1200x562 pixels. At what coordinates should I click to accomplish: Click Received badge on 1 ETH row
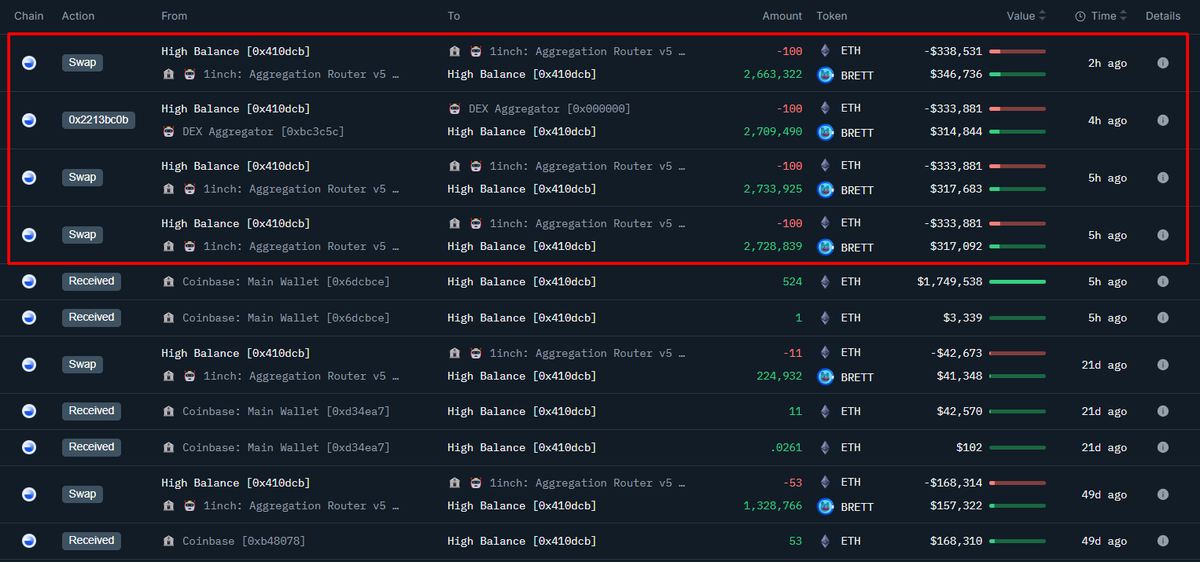coord(92,317)
